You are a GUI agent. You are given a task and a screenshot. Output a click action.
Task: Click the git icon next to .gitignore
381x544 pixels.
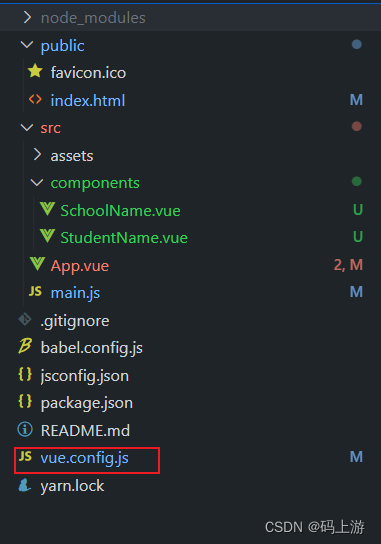tap(25, 319)
